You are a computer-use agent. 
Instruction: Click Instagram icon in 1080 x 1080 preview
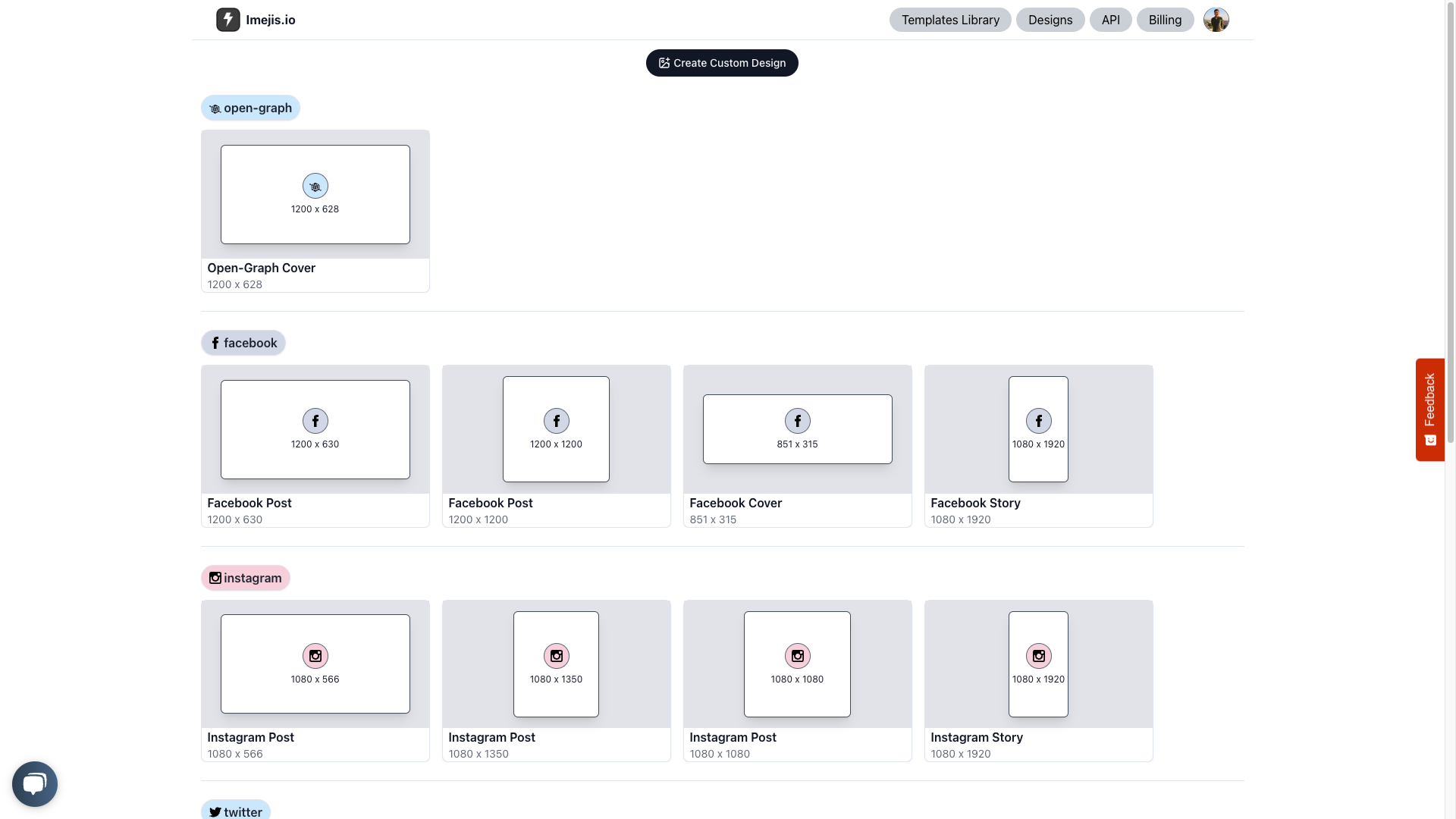tap(798, 656)
